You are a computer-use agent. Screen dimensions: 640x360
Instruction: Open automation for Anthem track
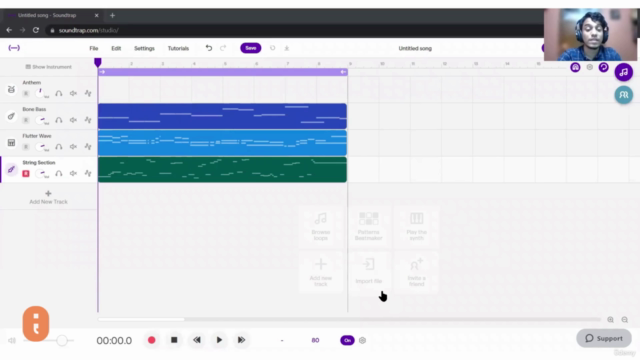click(88, 93)
